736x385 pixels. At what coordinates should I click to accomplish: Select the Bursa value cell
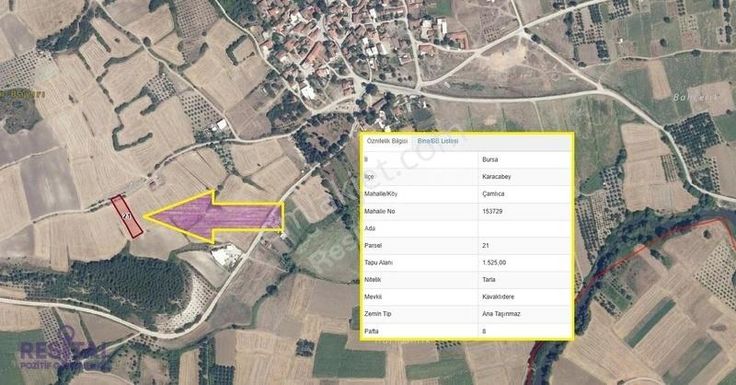tap(524, 160)
